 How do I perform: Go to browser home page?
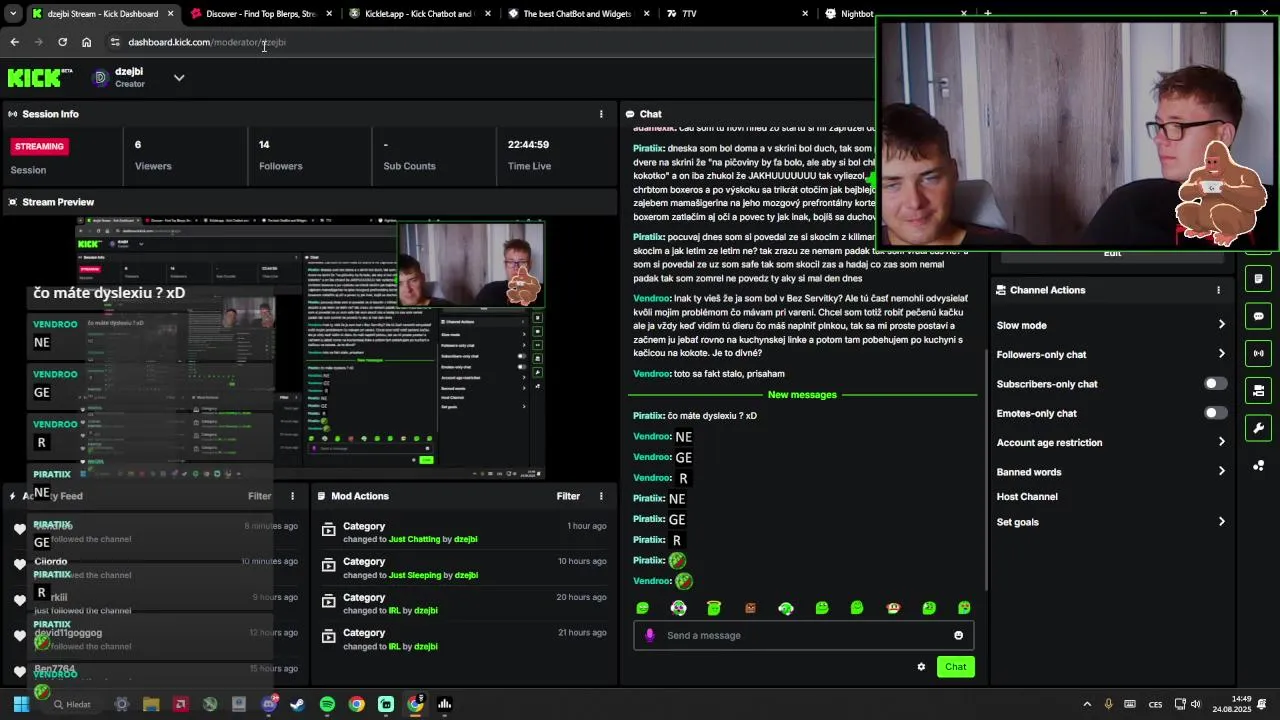click(86, 42)
